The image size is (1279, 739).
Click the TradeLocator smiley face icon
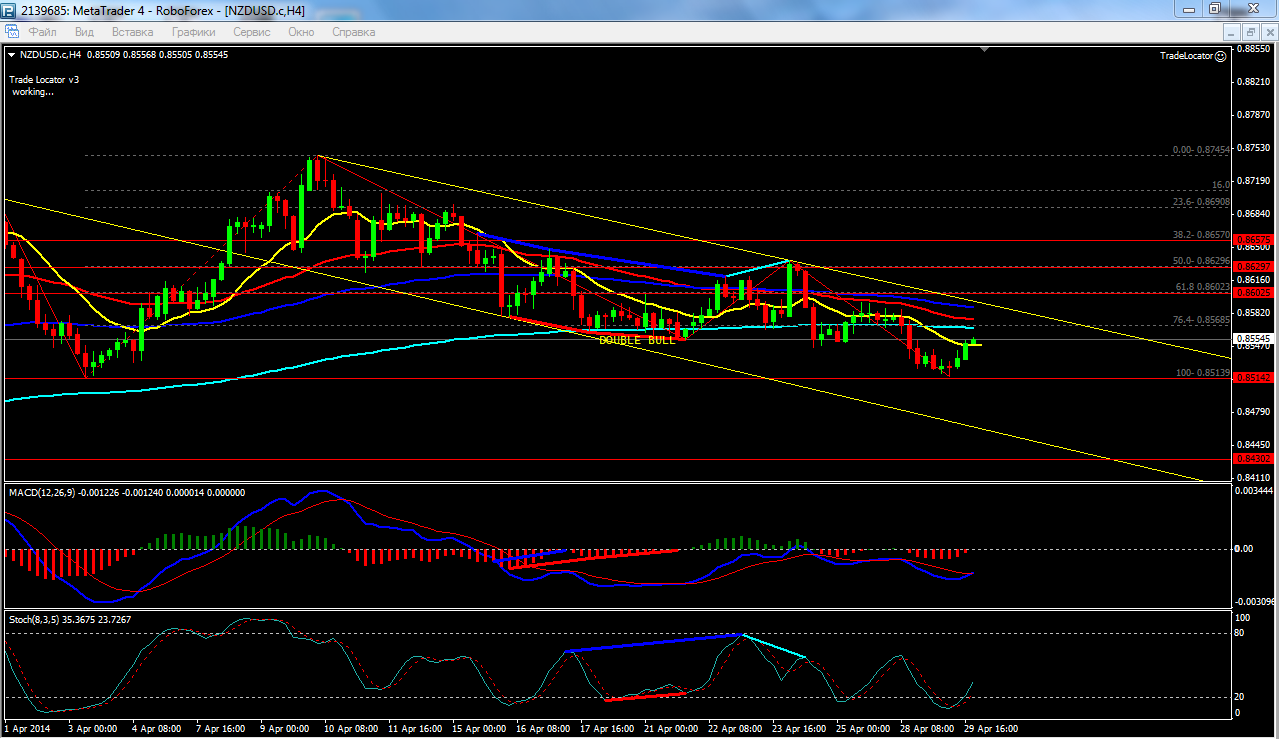(1222, 56)
